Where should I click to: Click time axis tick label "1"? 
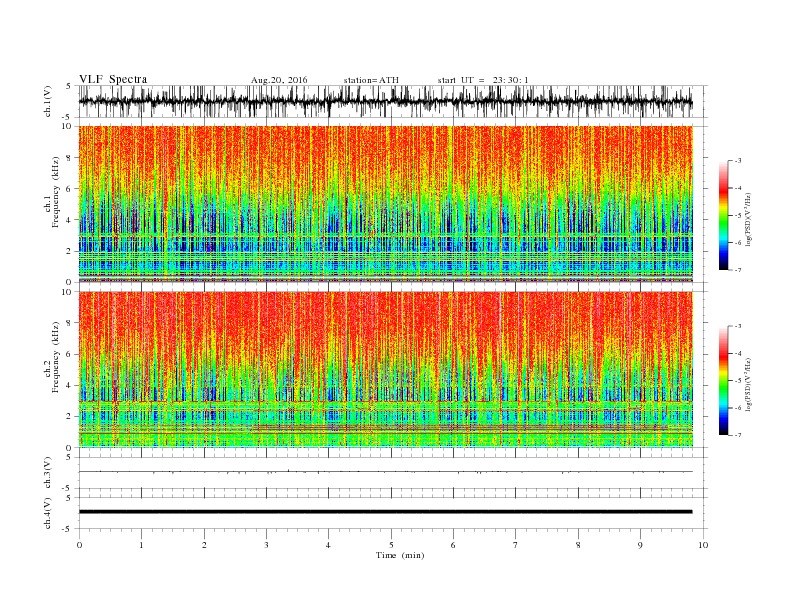click(141, 545)
